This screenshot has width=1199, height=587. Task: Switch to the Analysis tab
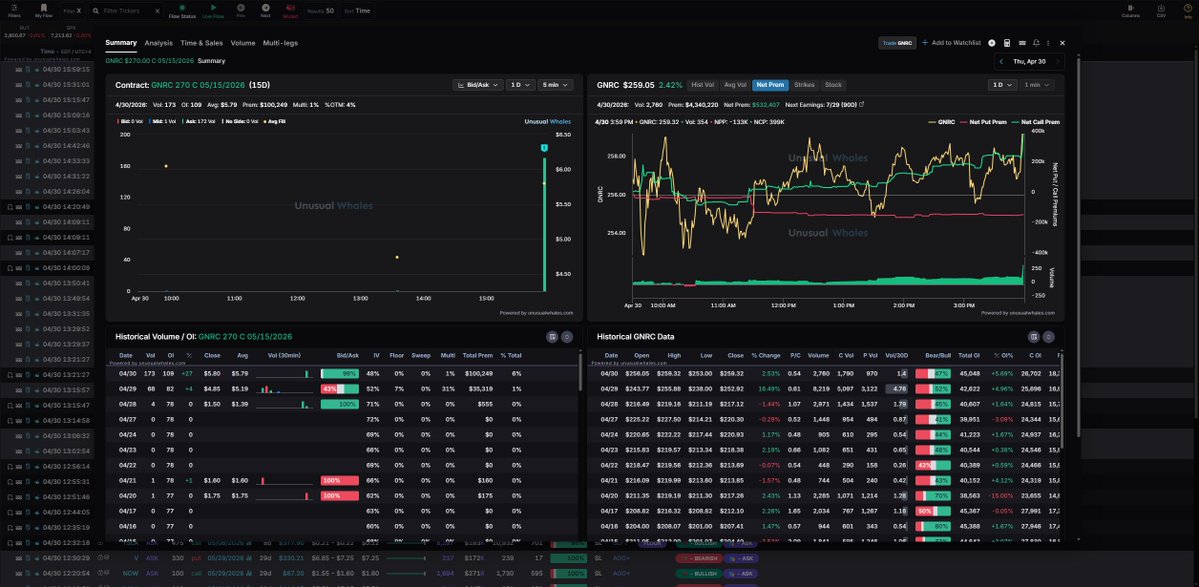[158, 44]
